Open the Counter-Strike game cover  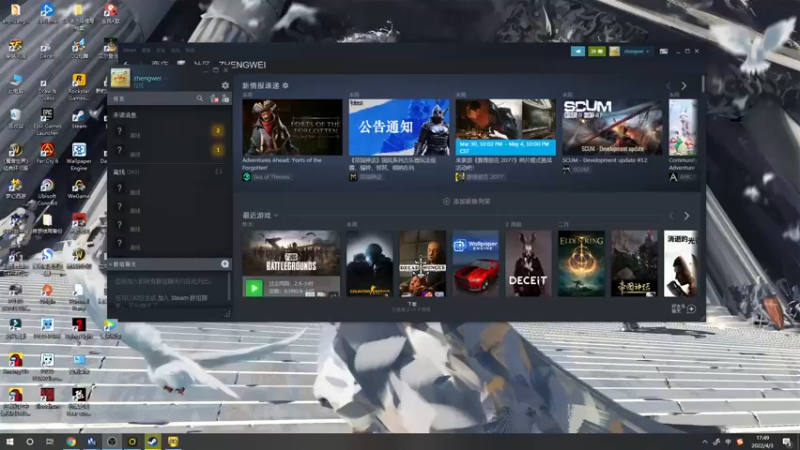coord(369,263)
